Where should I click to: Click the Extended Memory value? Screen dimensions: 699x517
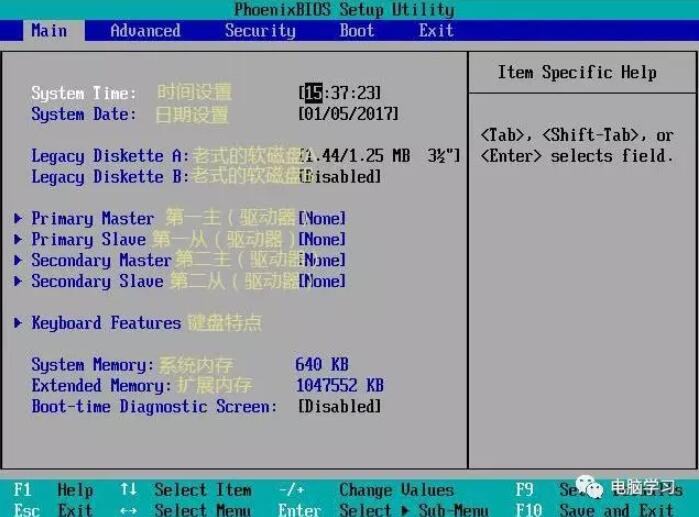click(340, 386)
